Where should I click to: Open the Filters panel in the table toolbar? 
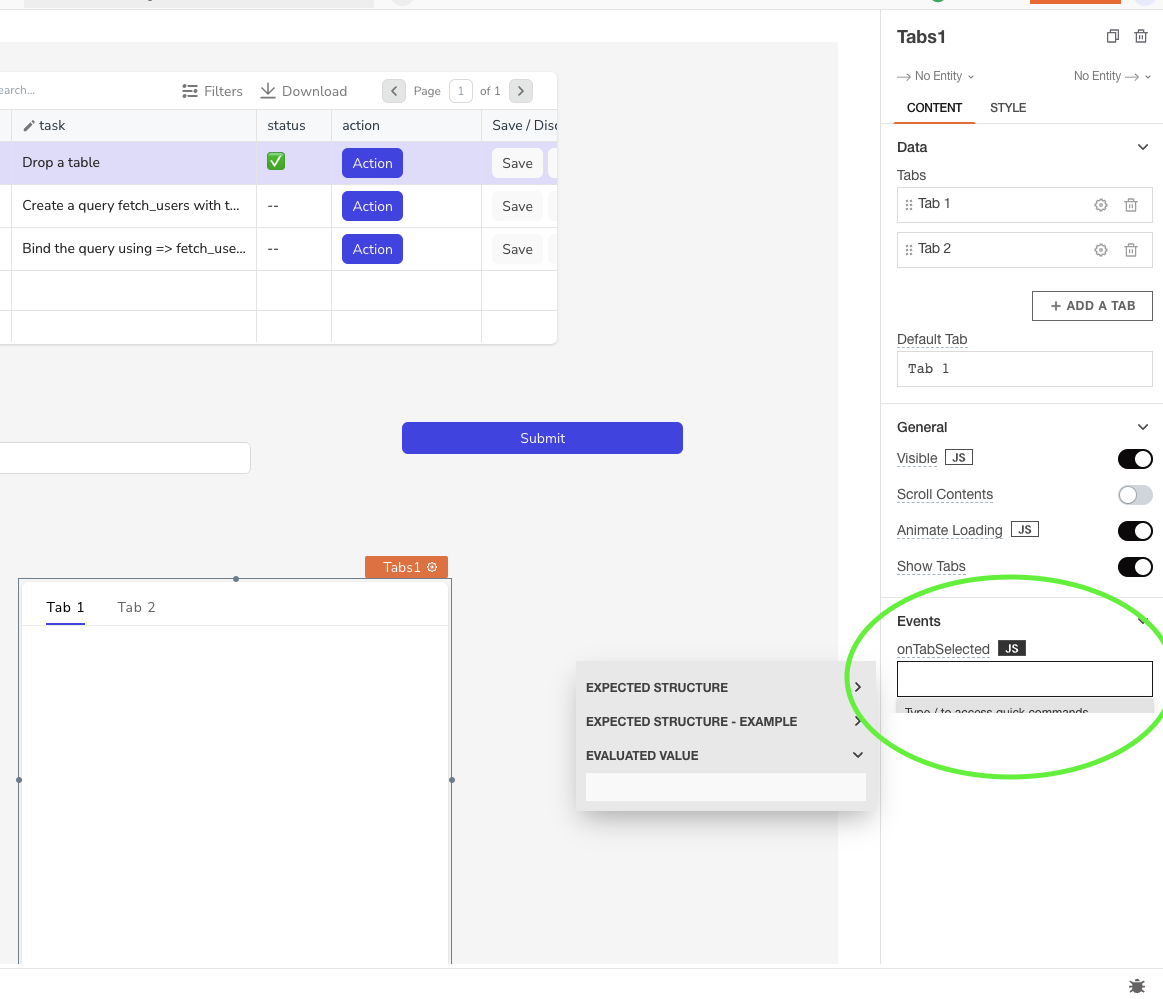pos(212,91)
